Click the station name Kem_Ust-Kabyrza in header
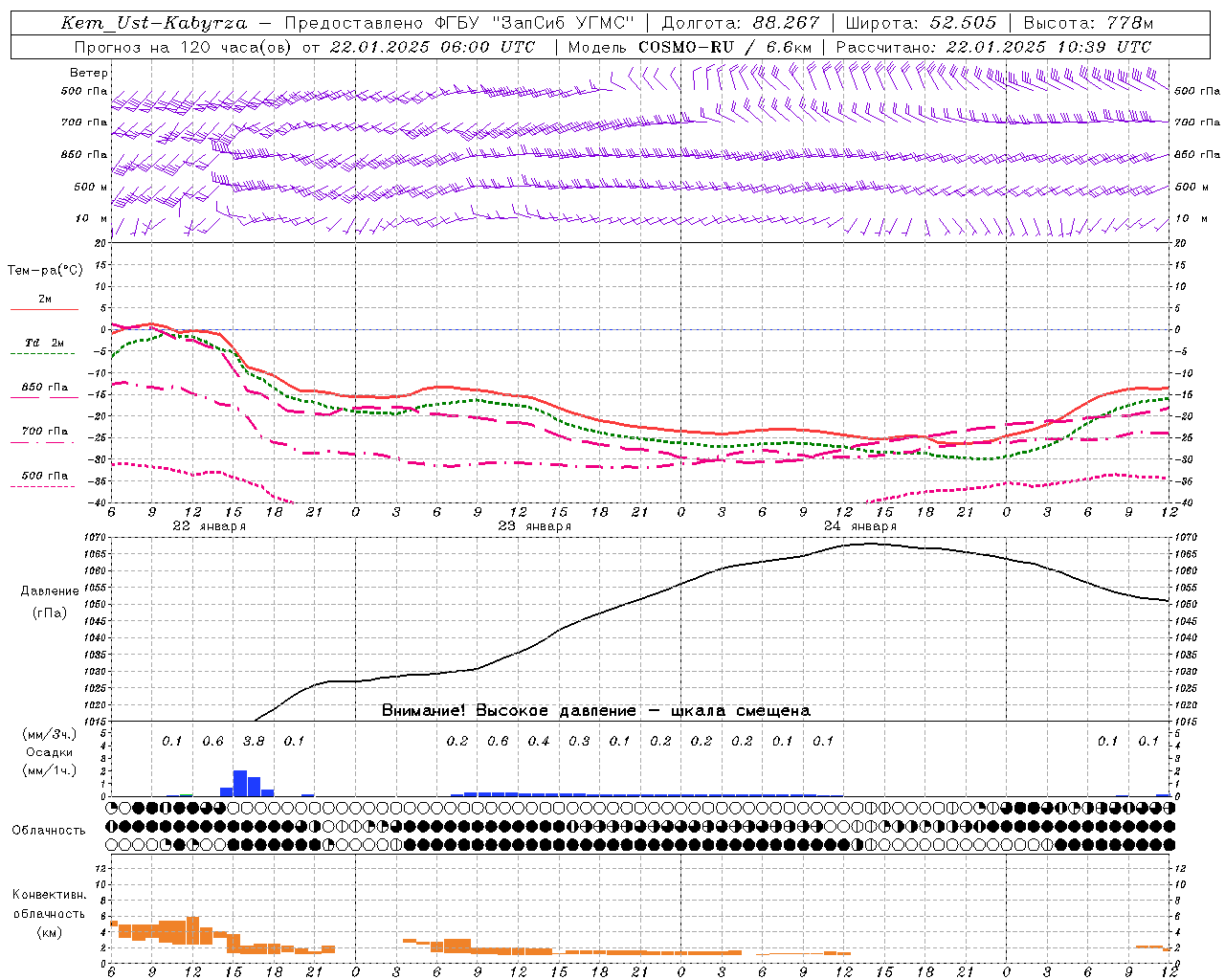This screenshot has width=1225, height=980. pos(154,23)
